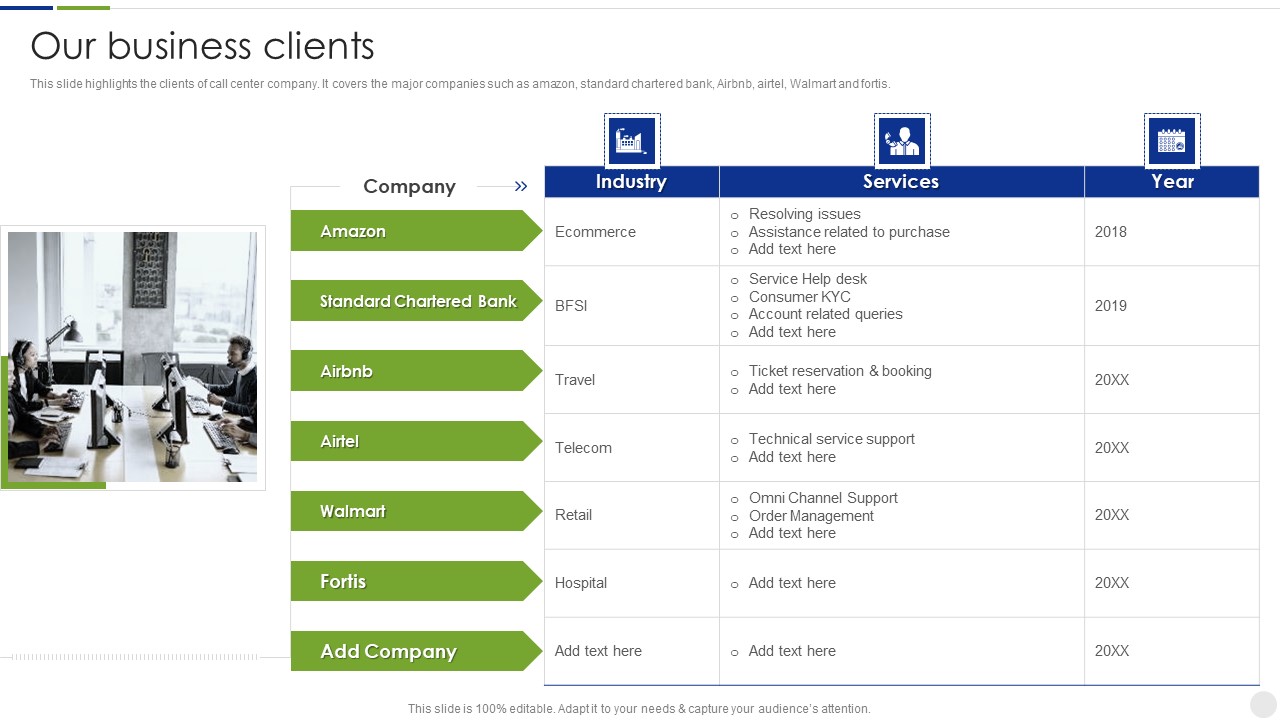1280x720 pixels.
Task: Click the calendar year icon
Action: 1172,141
